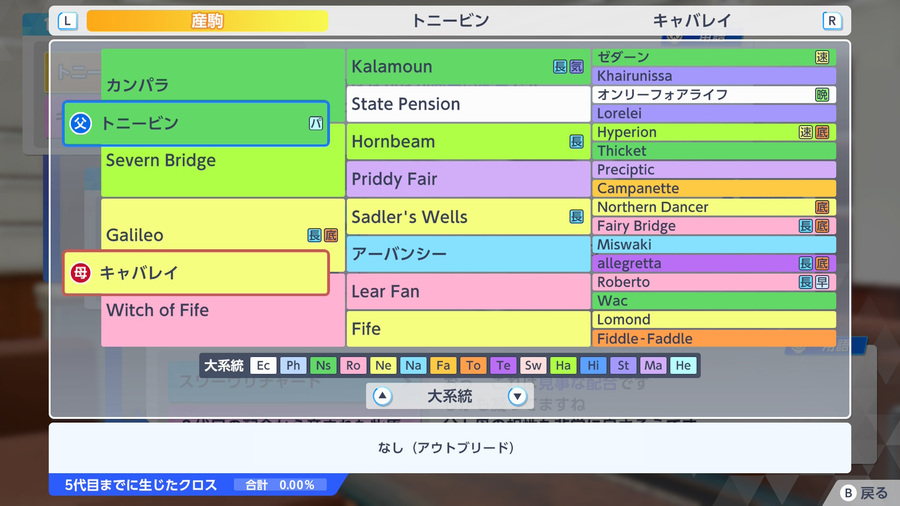
Task: Select the Fiddle-Faddle ancestor row
Action: pos(714,338)
